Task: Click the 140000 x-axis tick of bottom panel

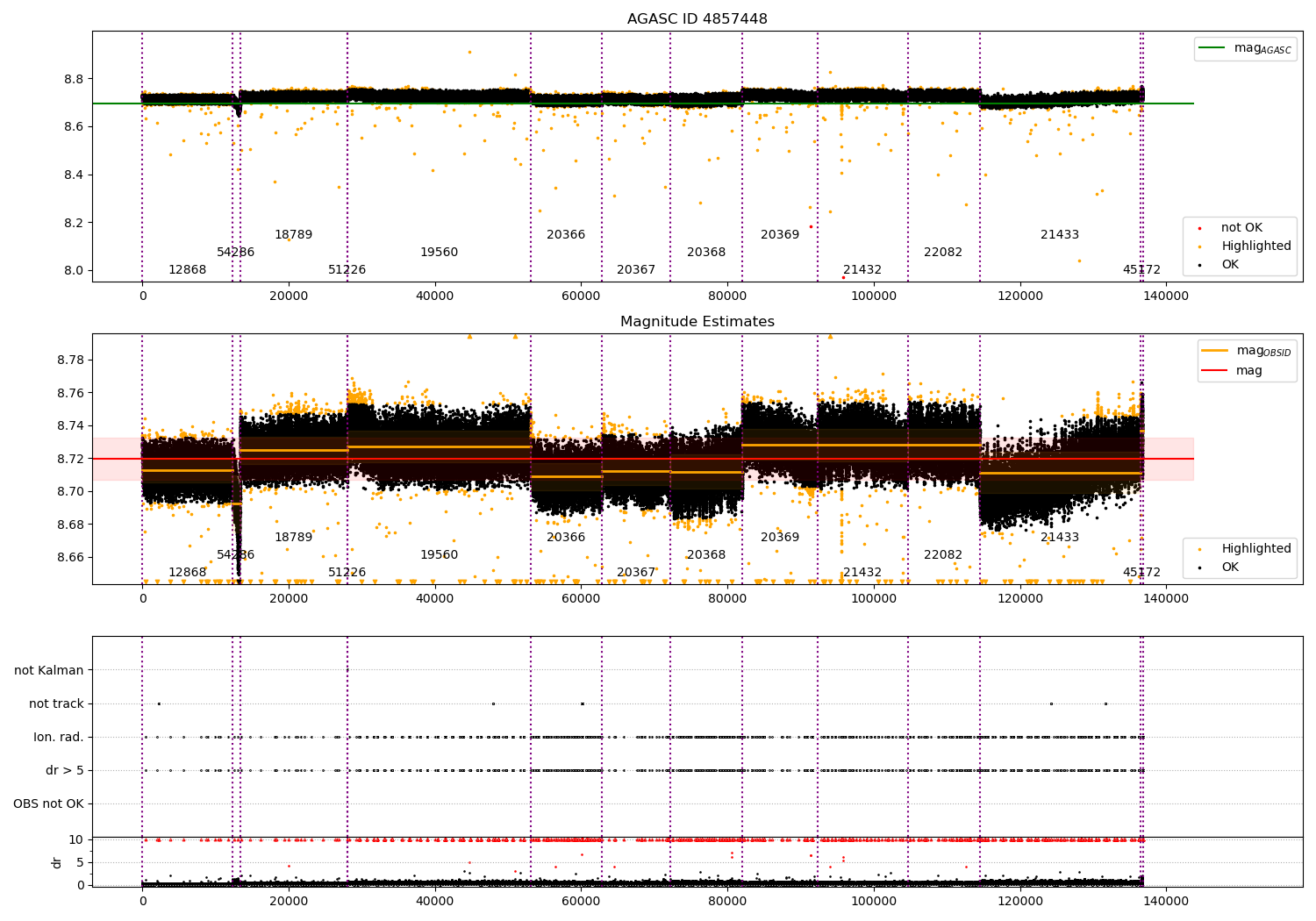Action: click(1166, 901)
